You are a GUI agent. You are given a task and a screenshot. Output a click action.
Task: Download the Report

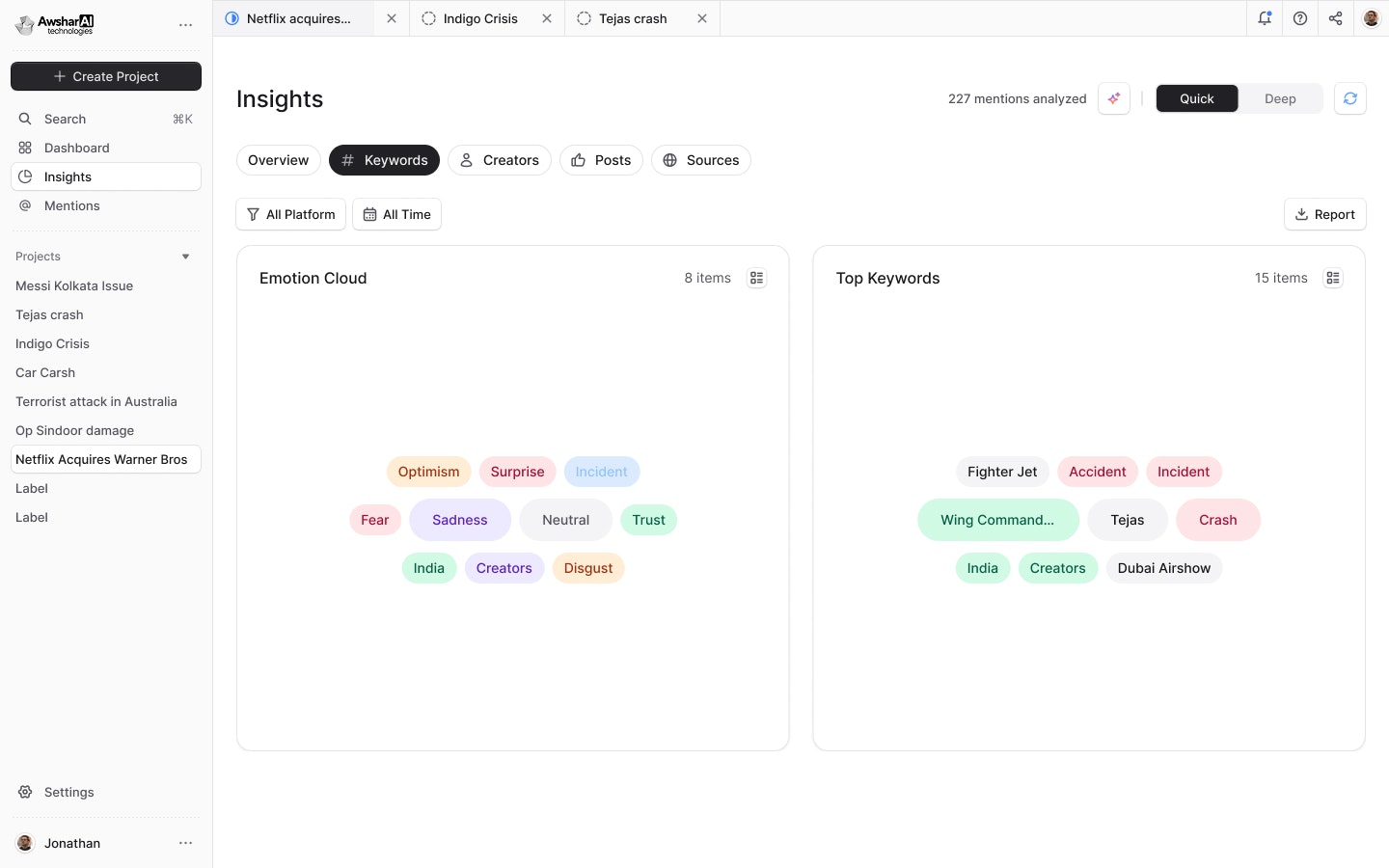(x=1325, y=214)
